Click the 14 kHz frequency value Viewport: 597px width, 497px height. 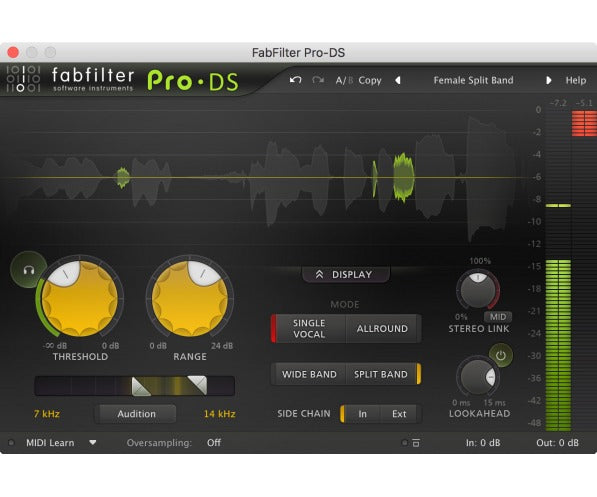(219, 414)
